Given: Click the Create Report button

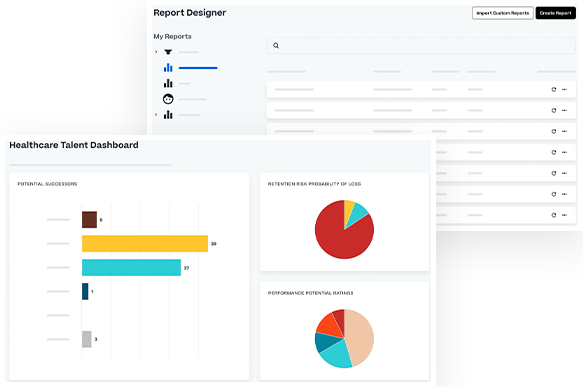Looking at the screenshot, I should [555, 13].
